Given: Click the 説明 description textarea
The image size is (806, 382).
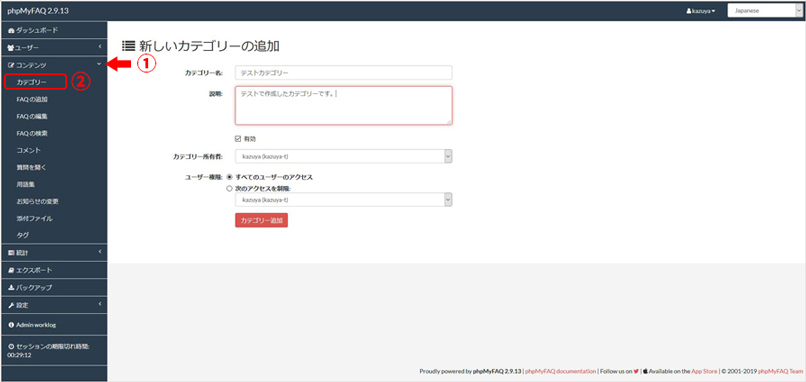Looking at the screenshot, I should point(343,105).
